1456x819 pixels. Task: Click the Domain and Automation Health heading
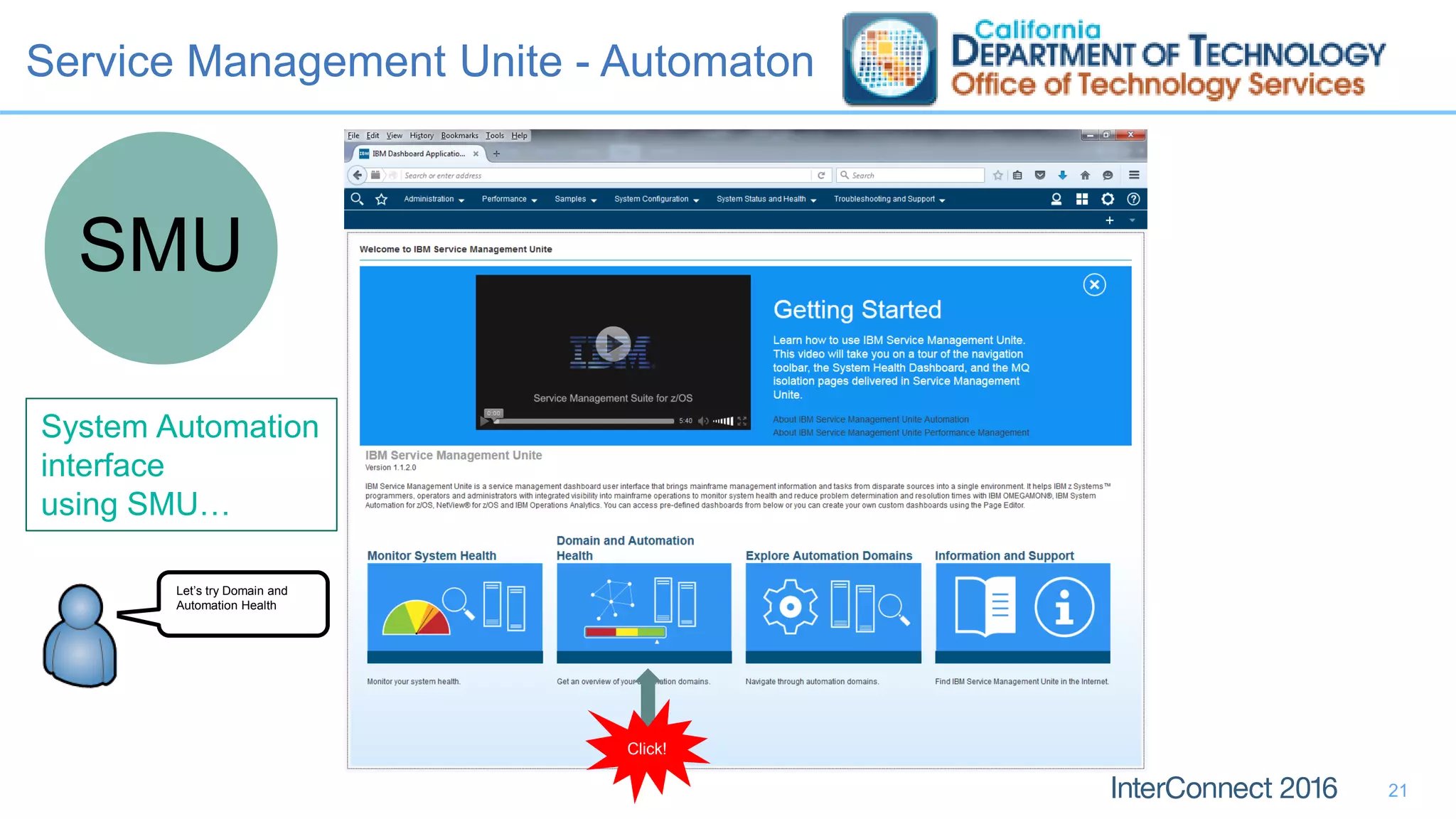[625, 548]
